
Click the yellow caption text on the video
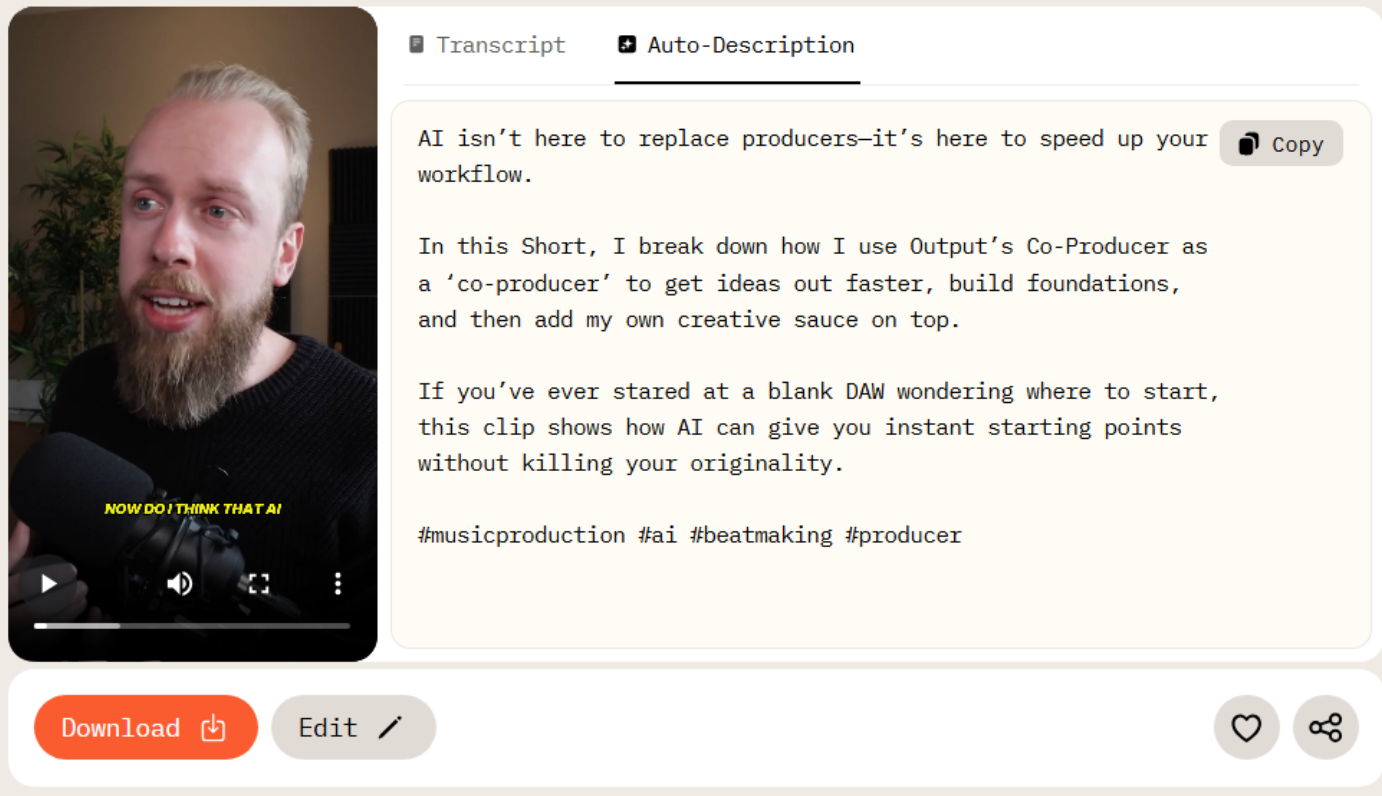[x=193, y=509]
